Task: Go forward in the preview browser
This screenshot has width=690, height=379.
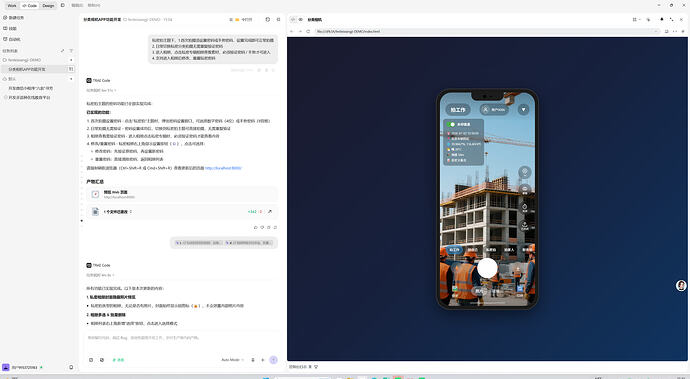Action: click(300, 31)
